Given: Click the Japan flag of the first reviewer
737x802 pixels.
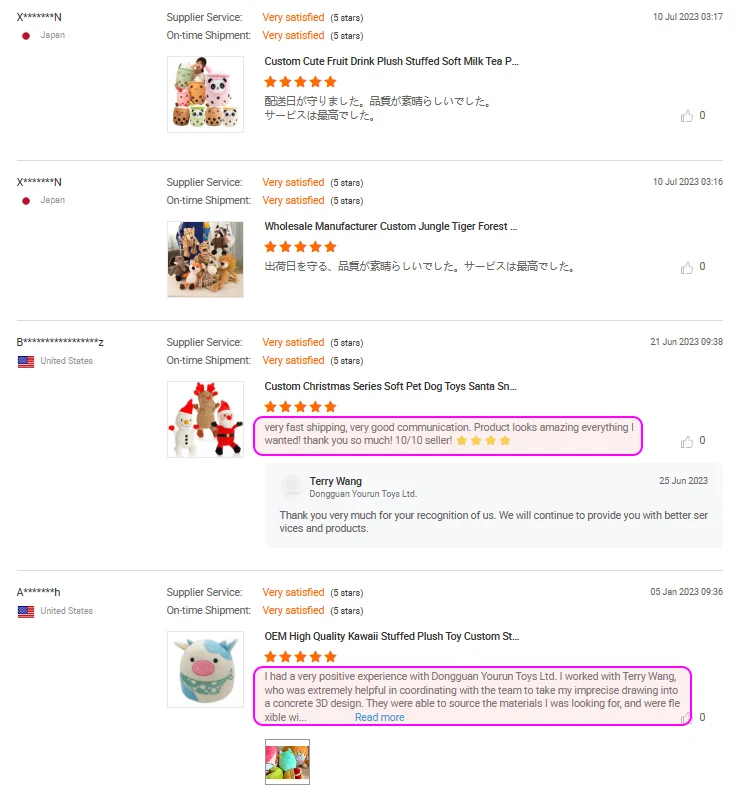Looking at the screenshot, I should (26, 36).
